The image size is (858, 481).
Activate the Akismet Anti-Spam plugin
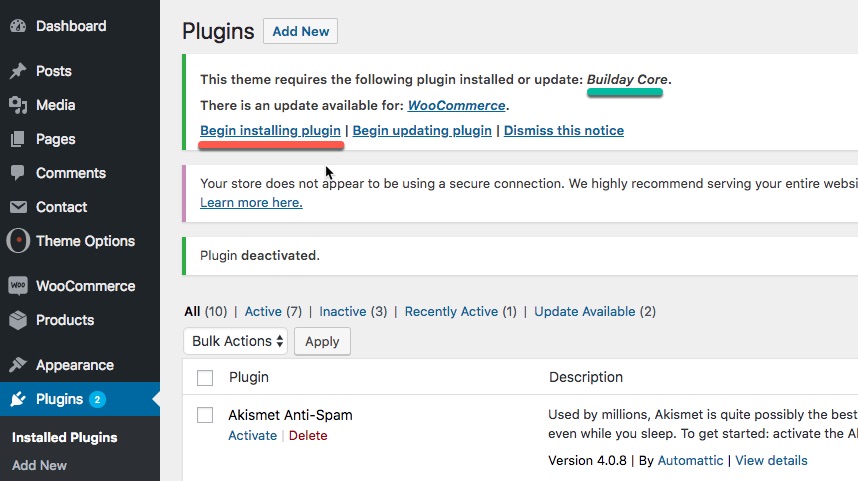click(x=252, y=436)
